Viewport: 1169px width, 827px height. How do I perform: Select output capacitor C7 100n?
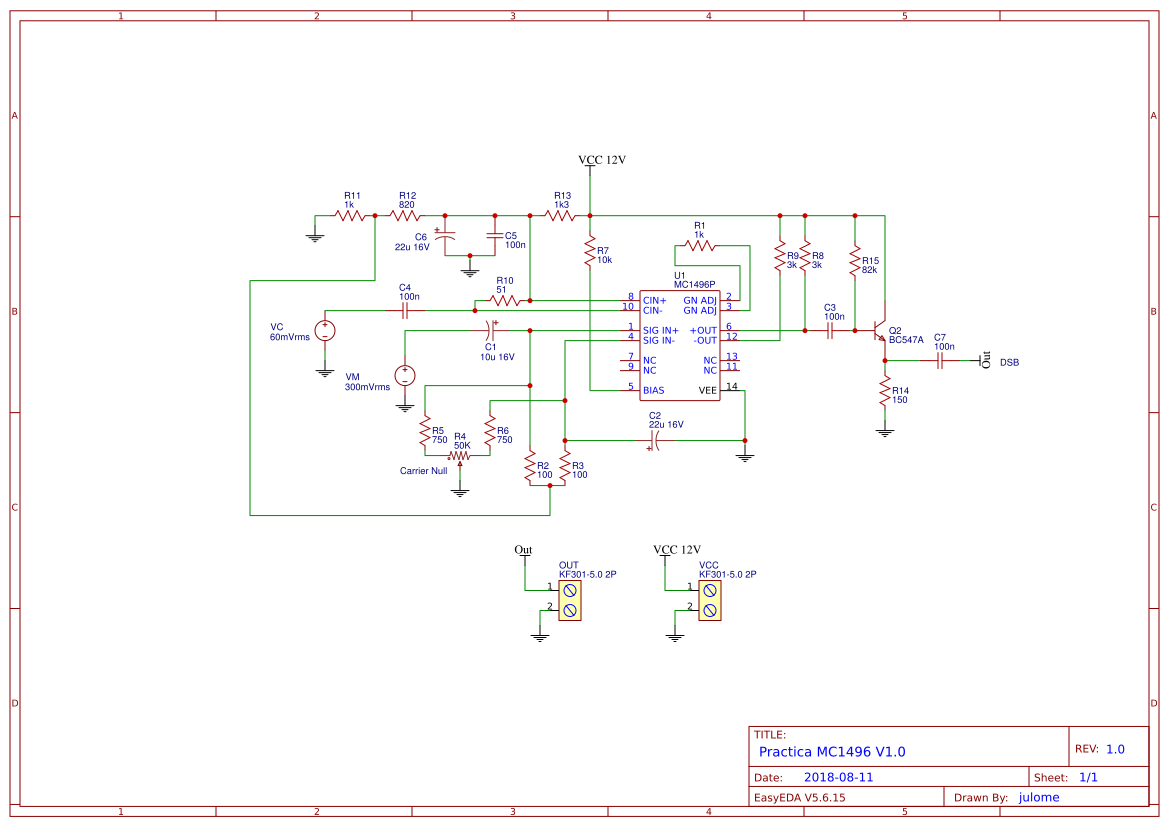(x=938, y=360)
